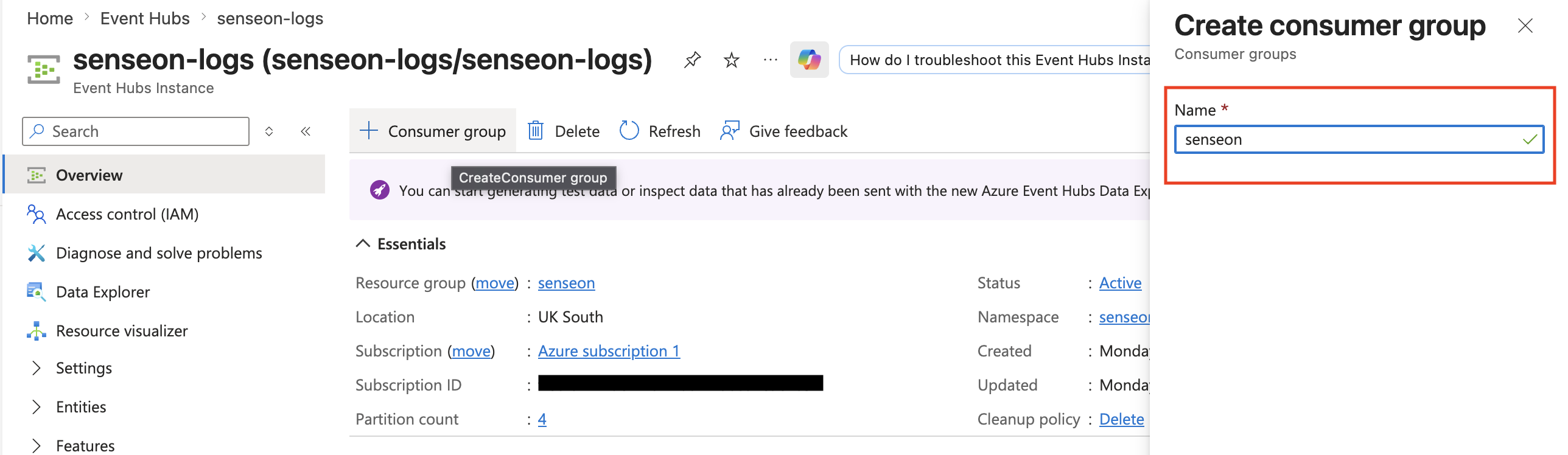Click the troubleshoot Event Hubs suggestion

point(995,60)
